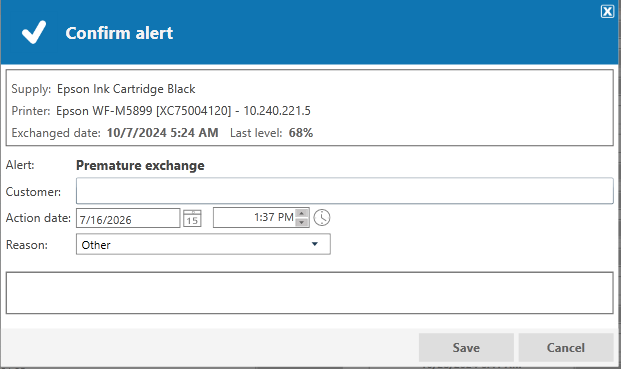Click the exchanged date 10/7/2024 5:24 AM
The image size is (621, 369).
(162, 133)
